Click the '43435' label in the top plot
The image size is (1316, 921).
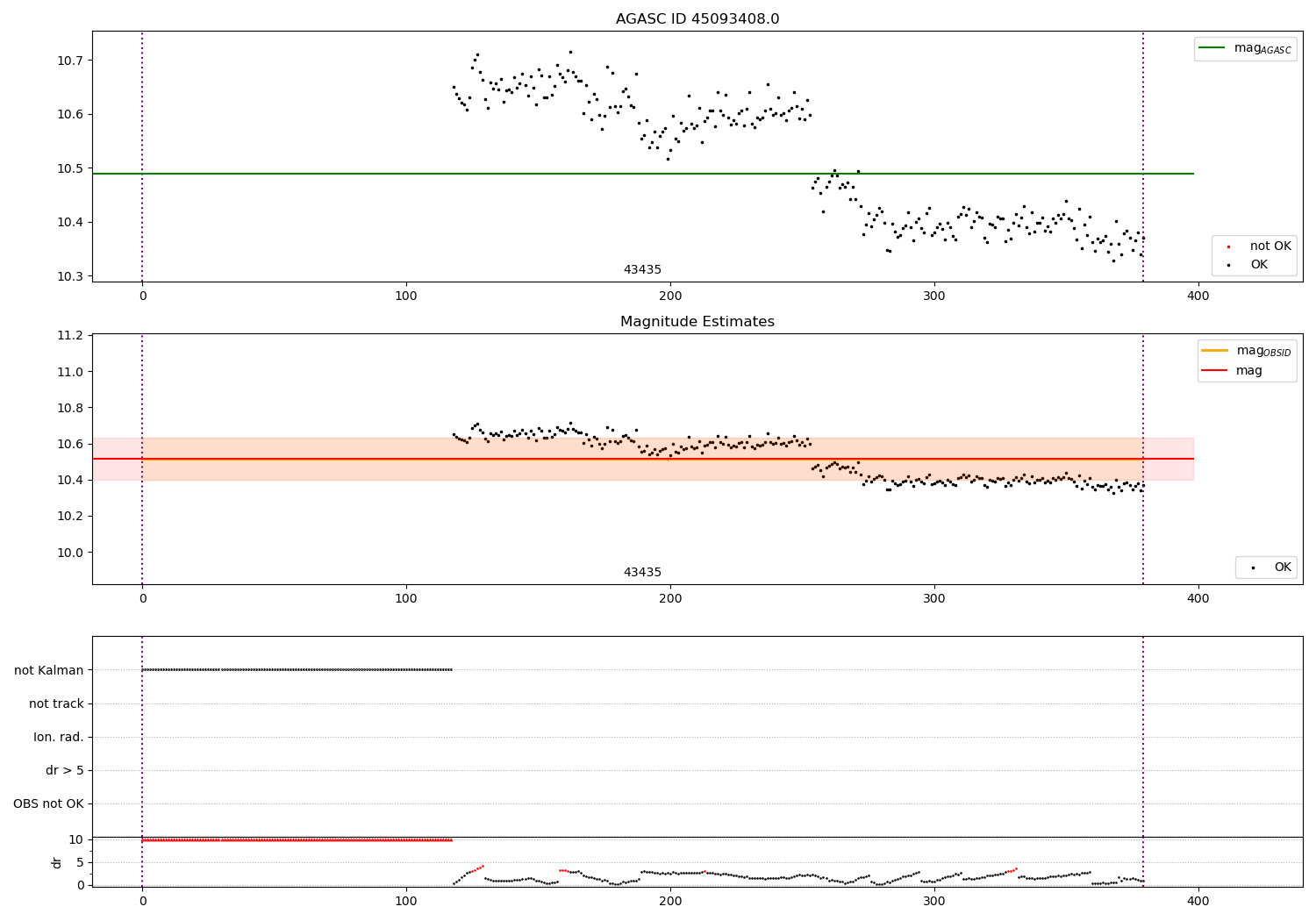tap(642, 270)
